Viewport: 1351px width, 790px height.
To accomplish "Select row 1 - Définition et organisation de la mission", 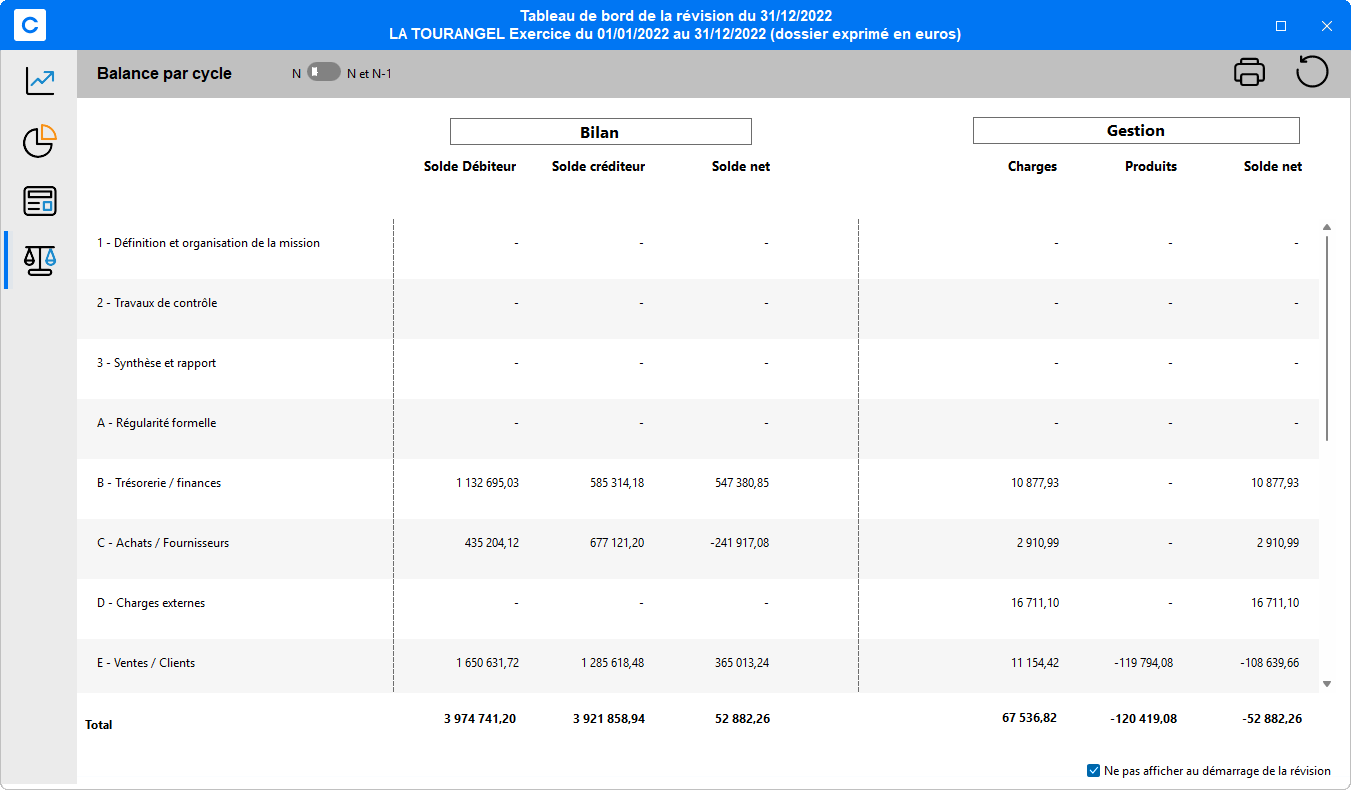I will click(698, 249).
